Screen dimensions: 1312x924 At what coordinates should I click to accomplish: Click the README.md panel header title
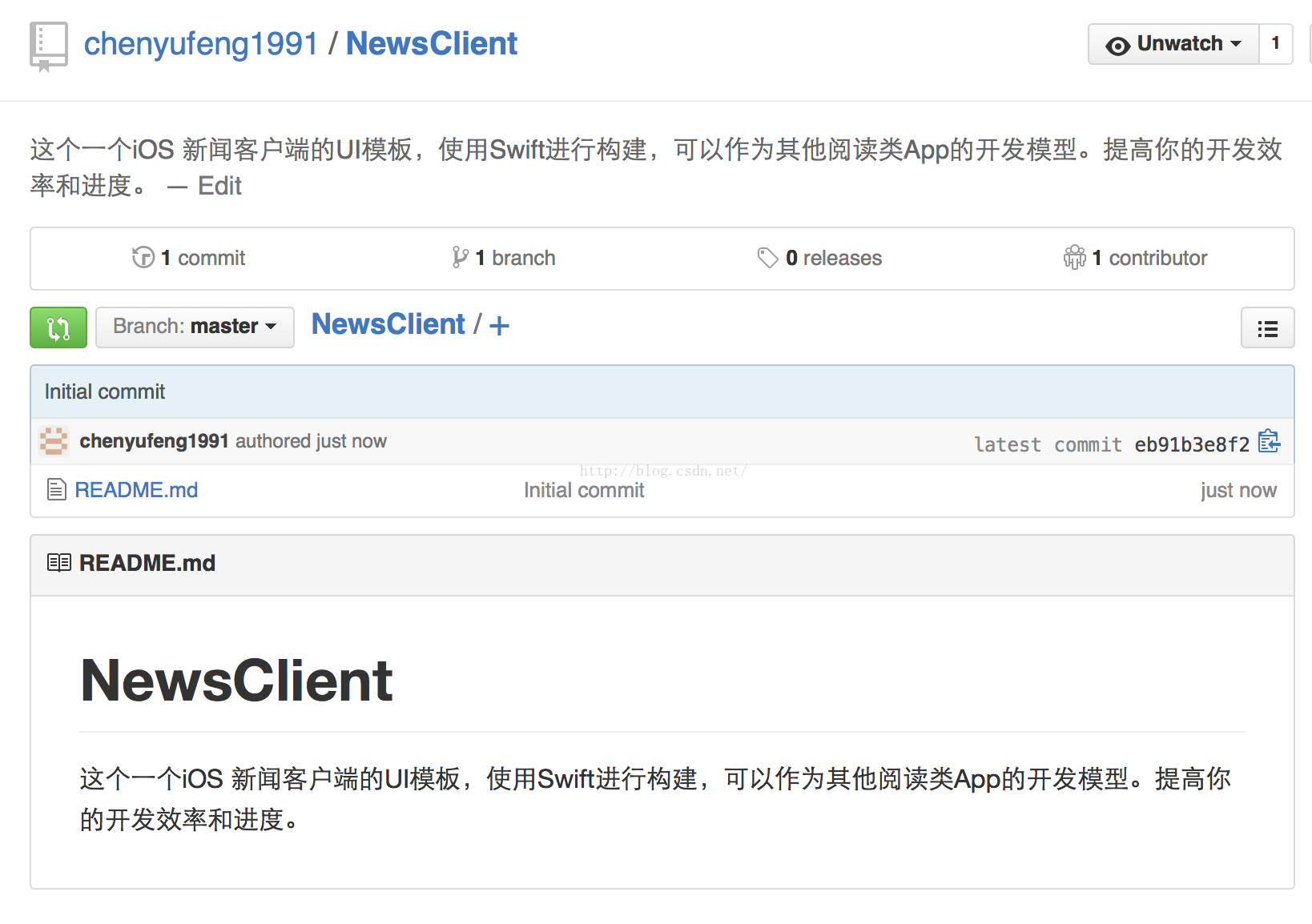[x=147, y=563]
